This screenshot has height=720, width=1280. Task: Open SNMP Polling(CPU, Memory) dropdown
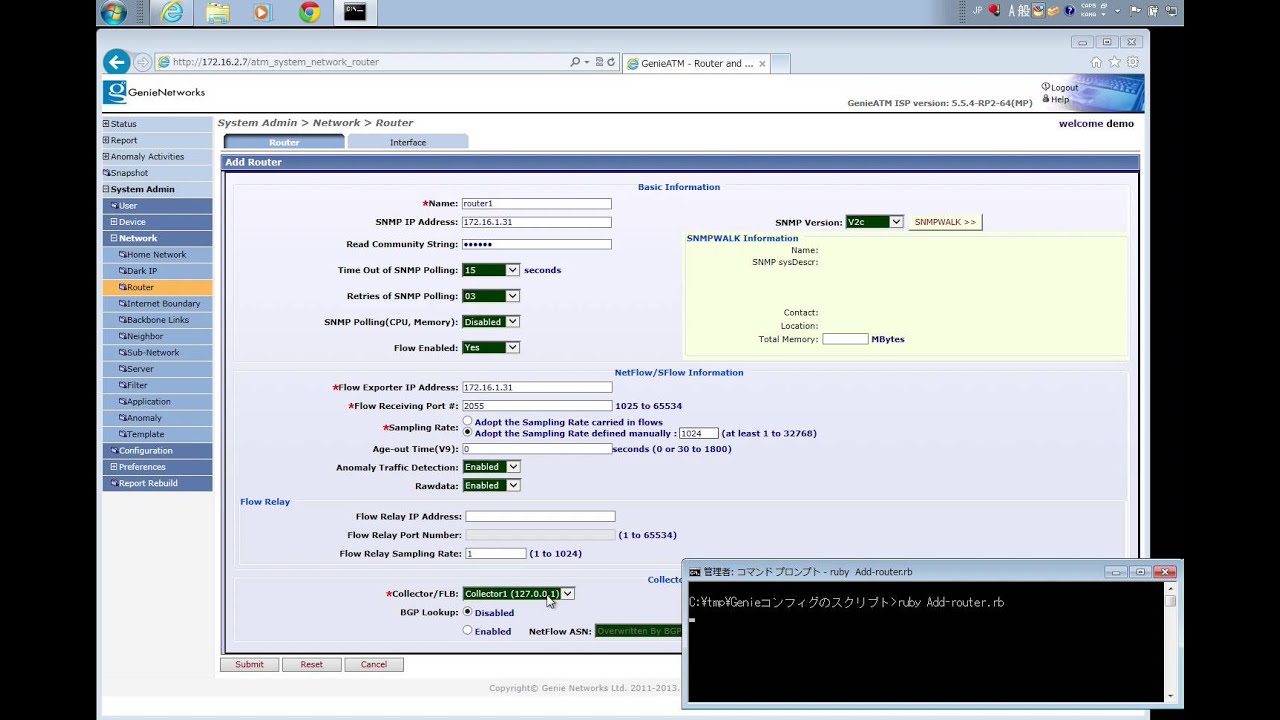(491, 322)
